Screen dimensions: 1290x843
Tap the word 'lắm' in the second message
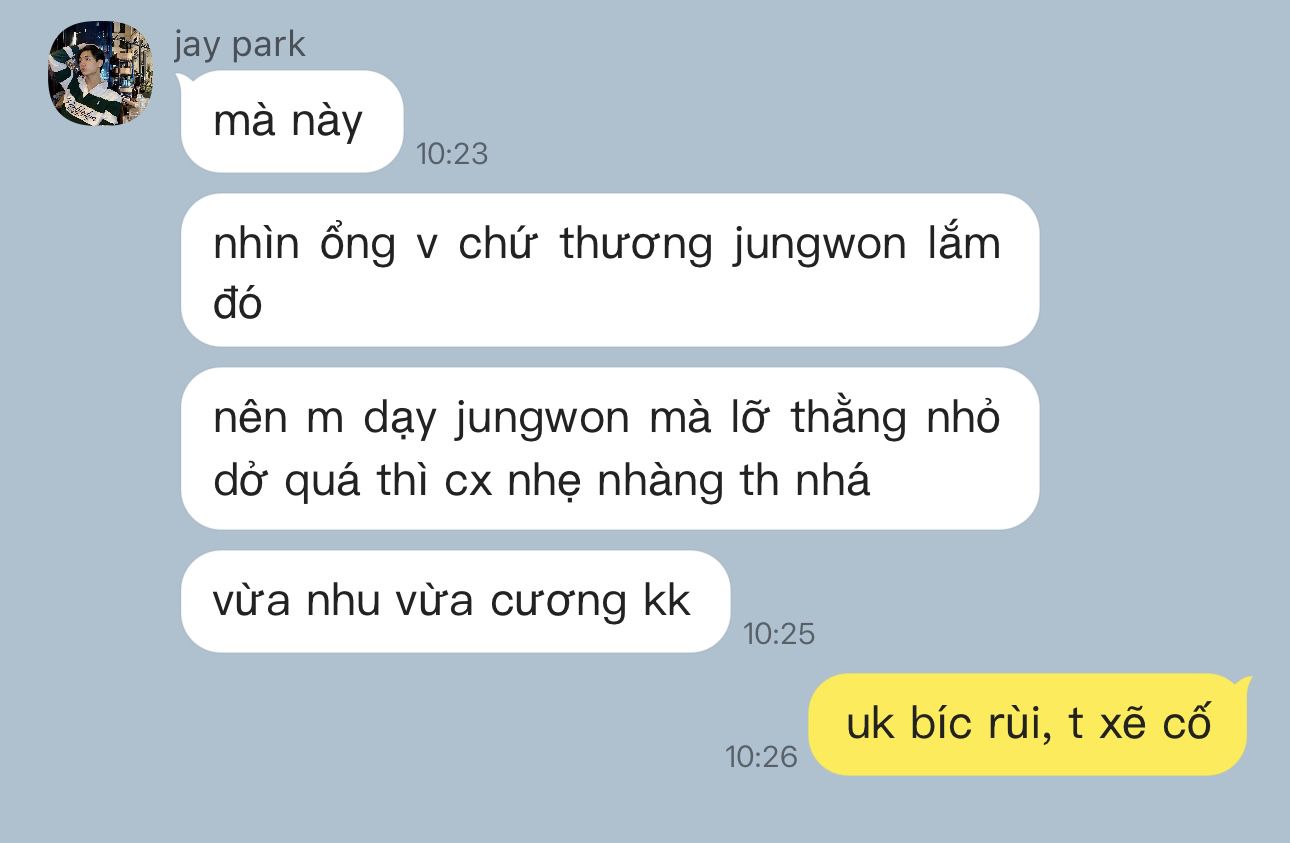coord(964,242)
